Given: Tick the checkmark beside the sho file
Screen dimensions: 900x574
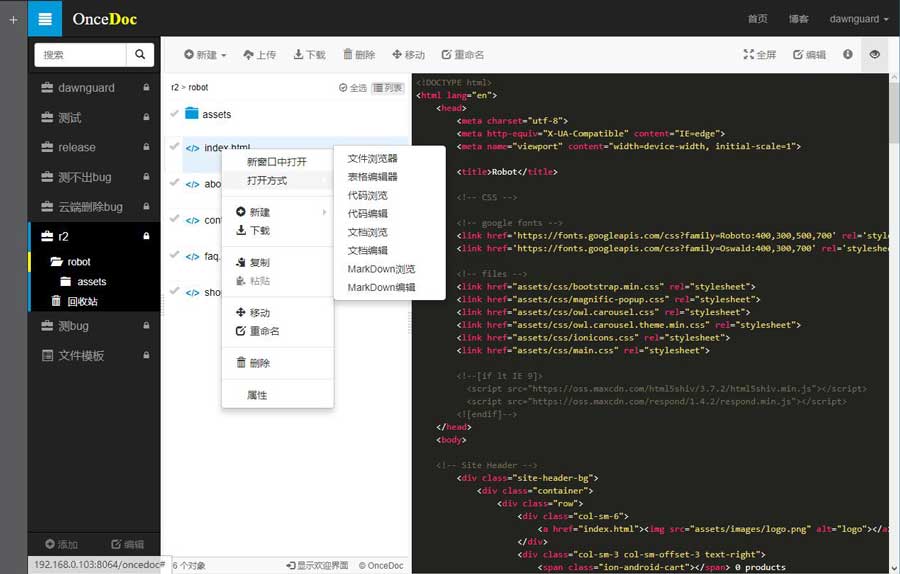Looking at the screenshot, I should pyautogui.click(x=174, y=291).
